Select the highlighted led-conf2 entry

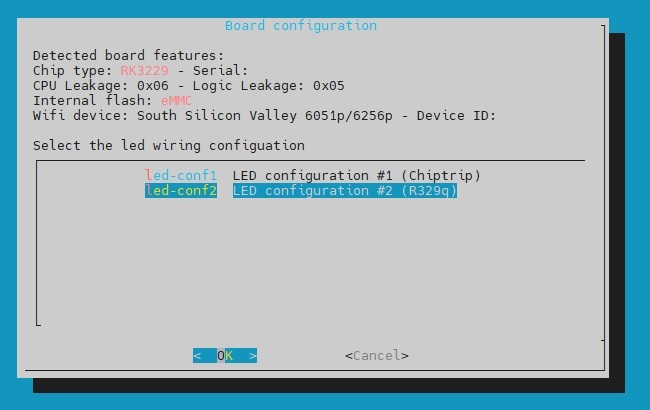[181, 191]
